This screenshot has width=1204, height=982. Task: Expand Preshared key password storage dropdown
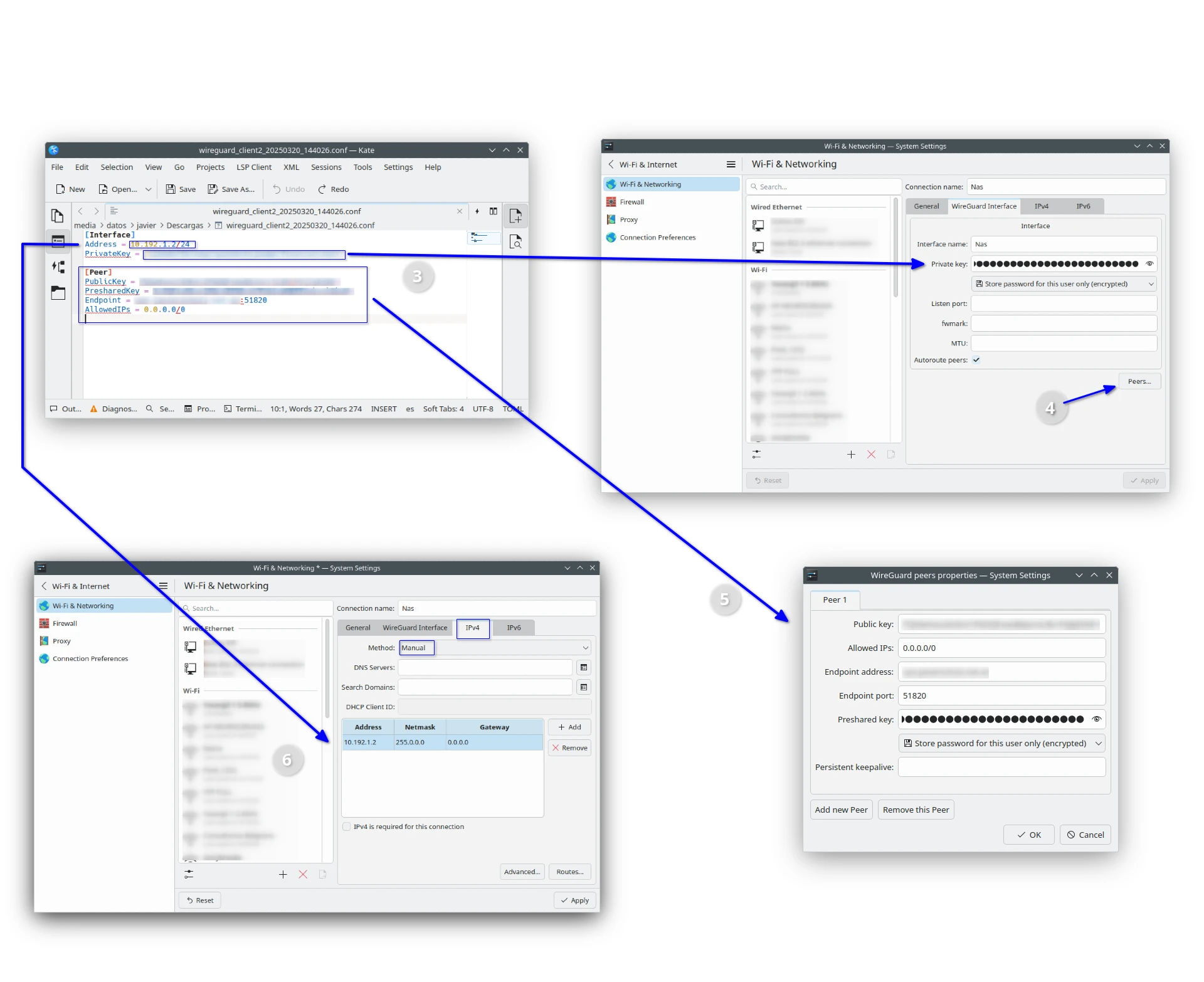(x=1001, y=744)
